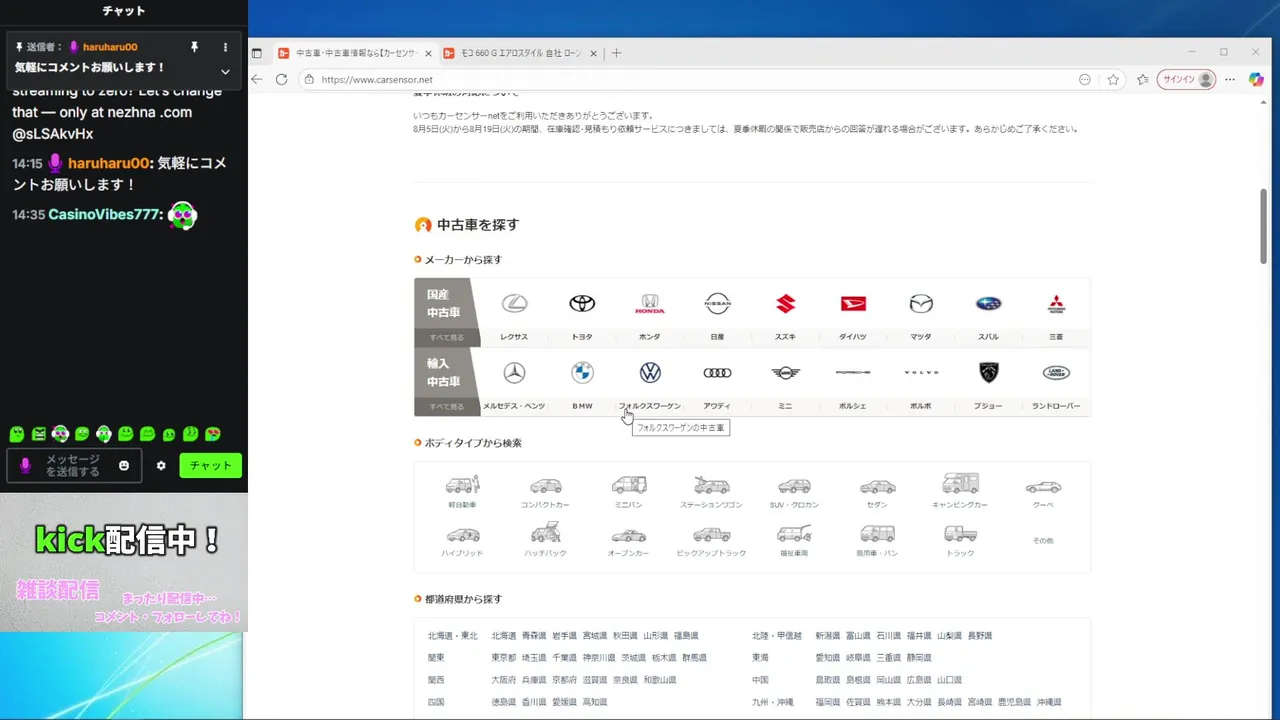Click the browser vertical scrollbar thumb

point(1264,225)
